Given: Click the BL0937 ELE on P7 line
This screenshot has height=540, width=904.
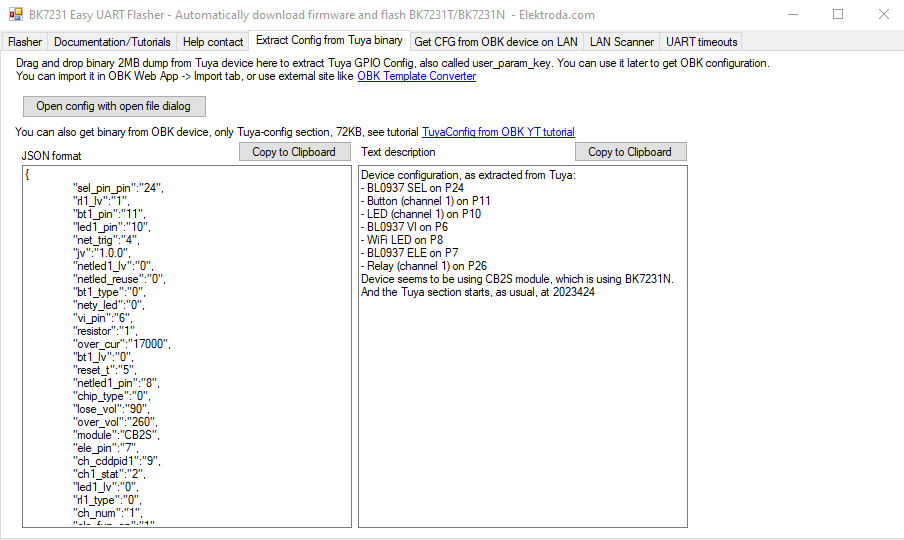Looking at the screenshot, I should (409, 253).
